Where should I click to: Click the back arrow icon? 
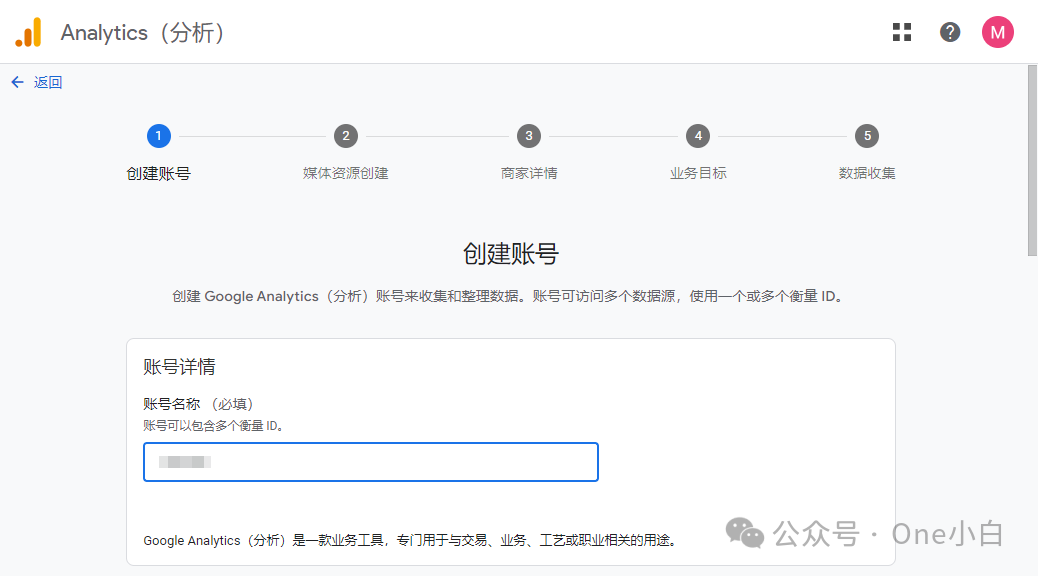pyautogui.click(x=17, y=82)
